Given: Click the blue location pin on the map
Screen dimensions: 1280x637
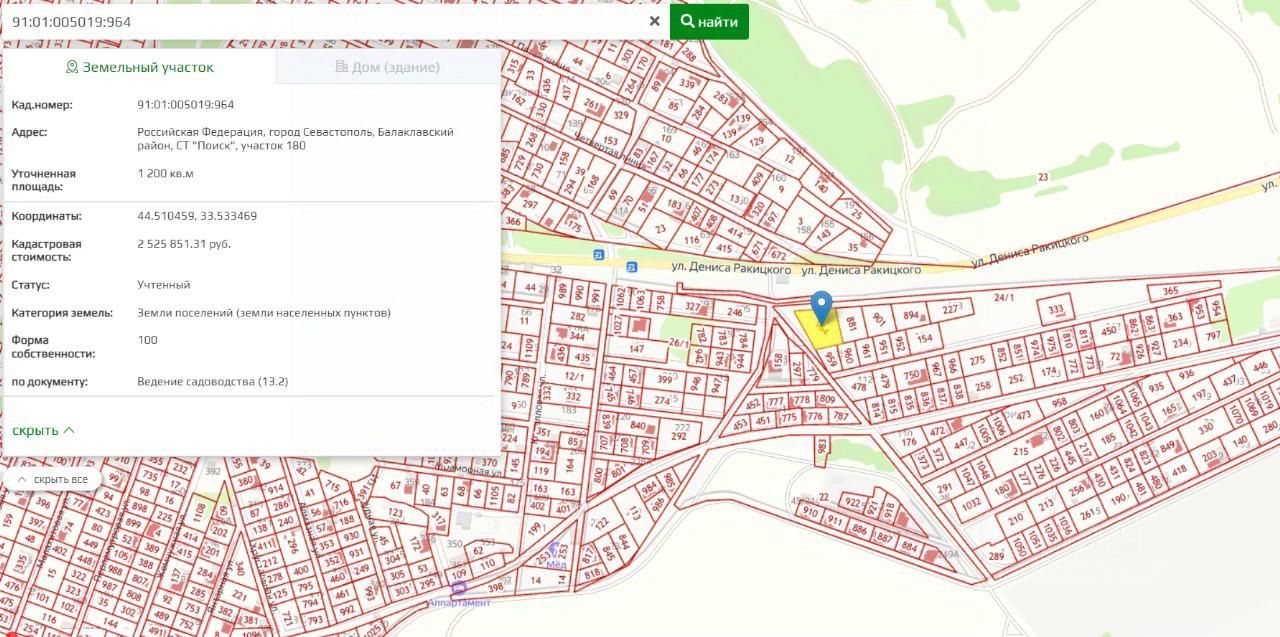Looking at the screenshot, I should tap(821, 307).
